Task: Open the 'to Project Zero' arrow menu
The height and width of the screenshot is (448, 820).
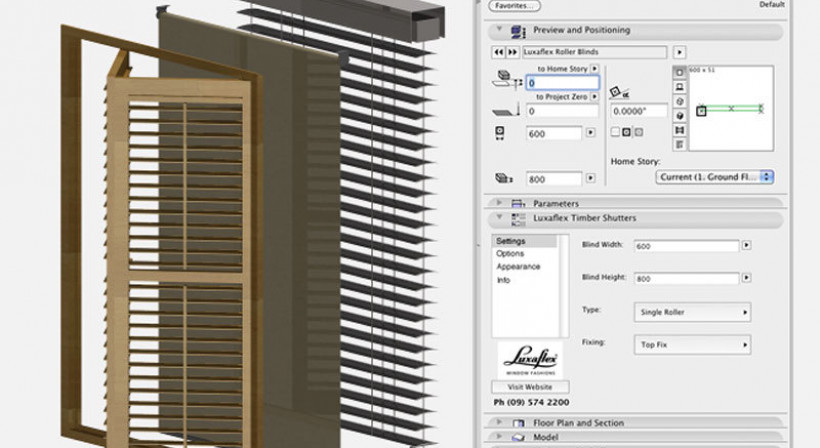Action: pyautogui.click(x=595, y=97)
